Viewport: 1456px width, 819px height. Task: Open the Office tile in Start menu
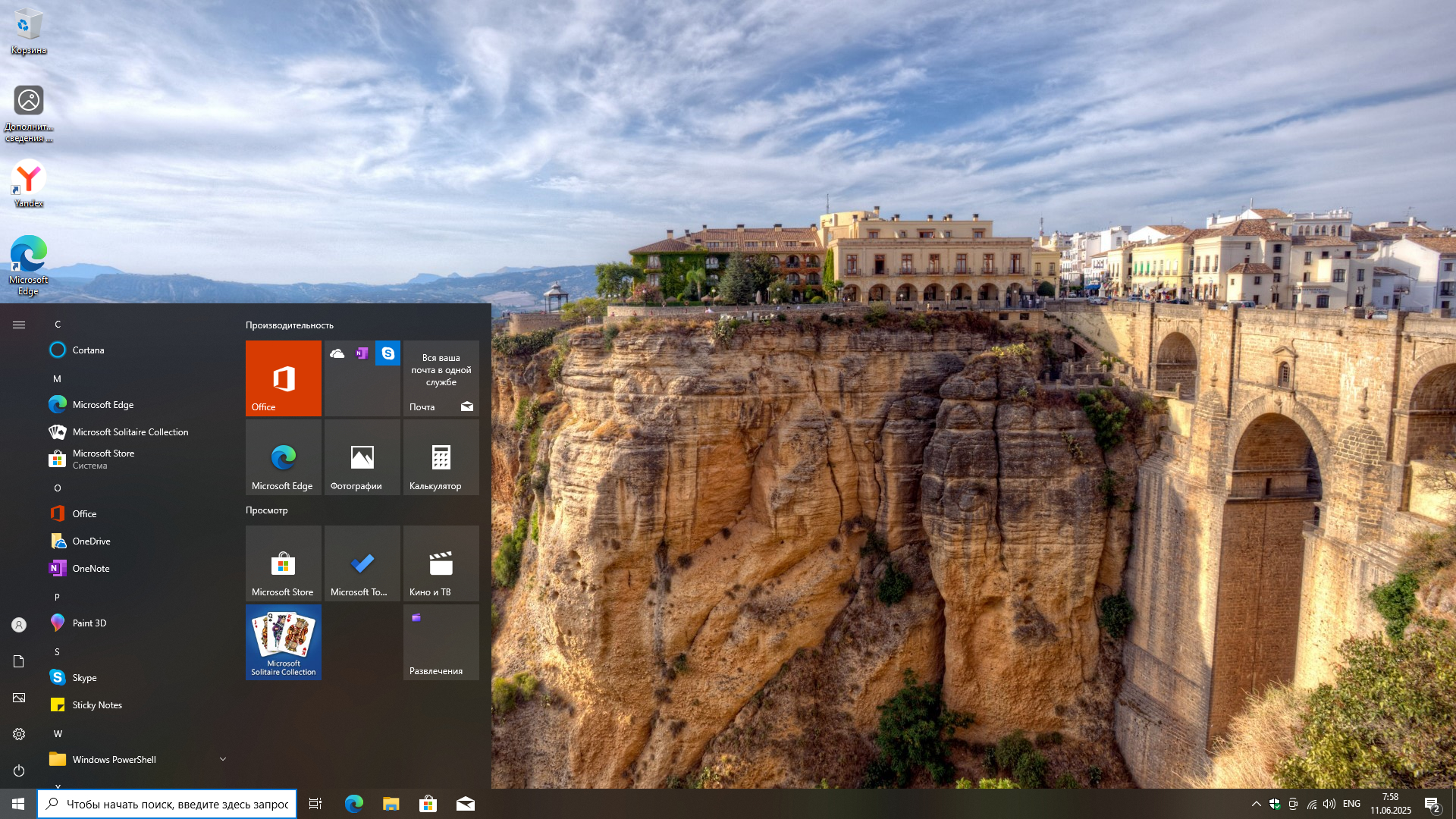pyautogui.click(x=283, y=378)
